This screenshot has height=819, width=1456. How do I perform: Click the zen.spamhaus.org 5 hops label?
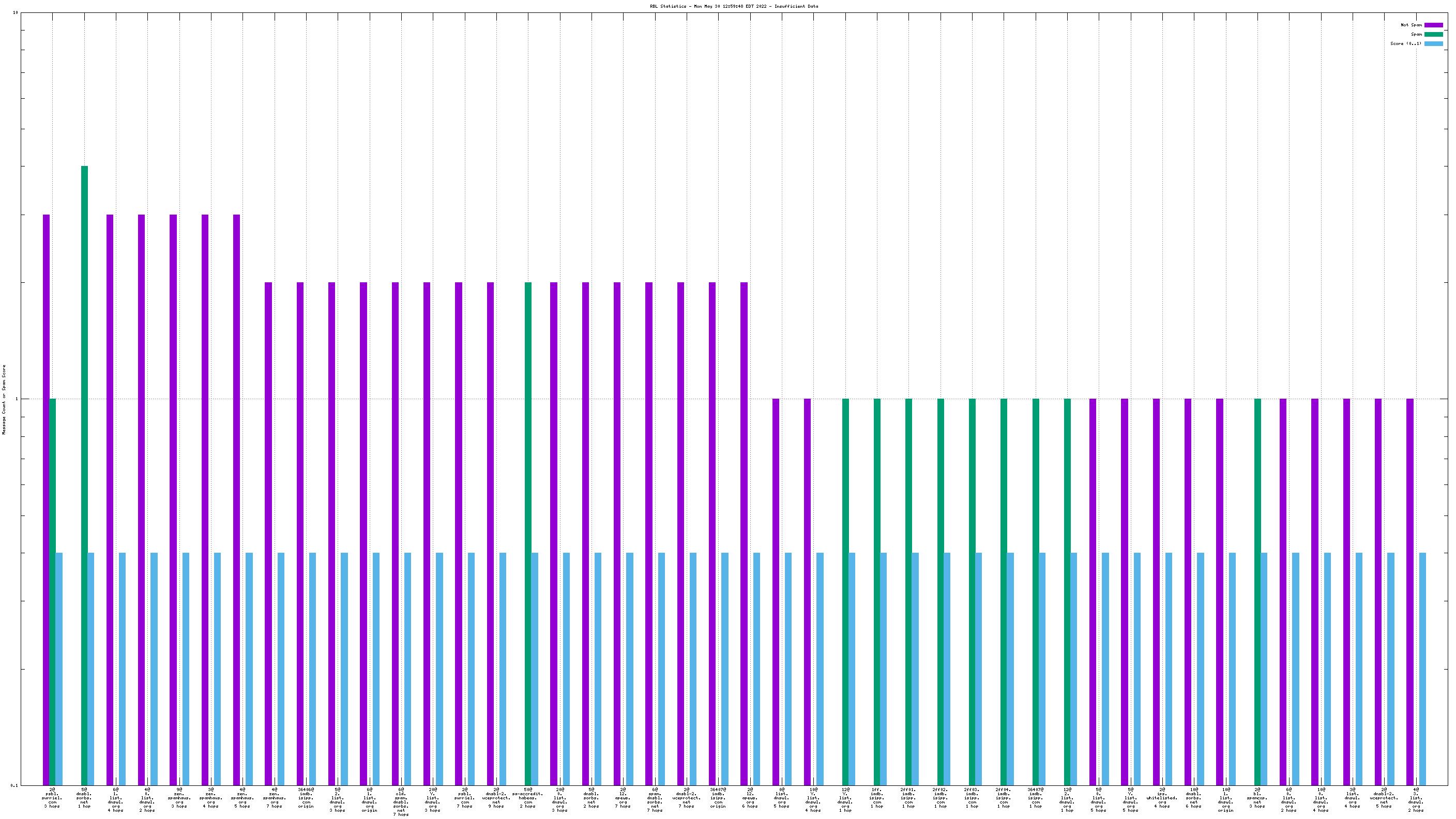(x=242, y=797)
